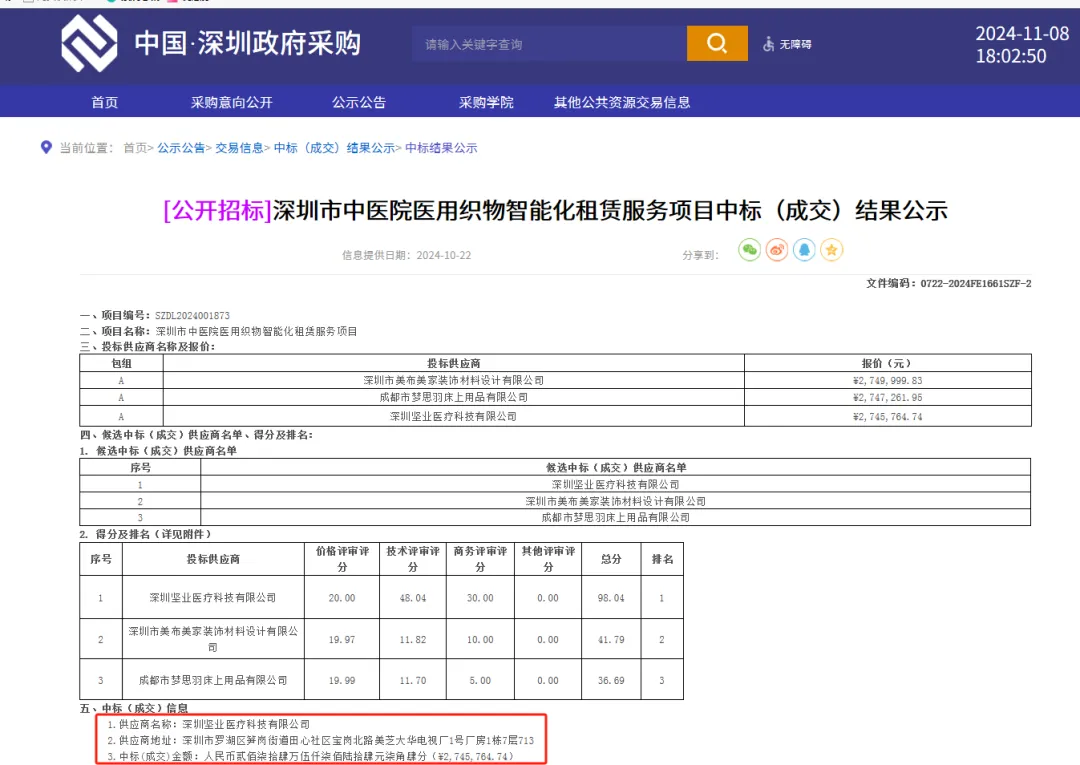The height and width of the screenshot is (765, 1080).
Task: Click the purple location pin icon
Action: pyautogui.click(x=46, y=147)
